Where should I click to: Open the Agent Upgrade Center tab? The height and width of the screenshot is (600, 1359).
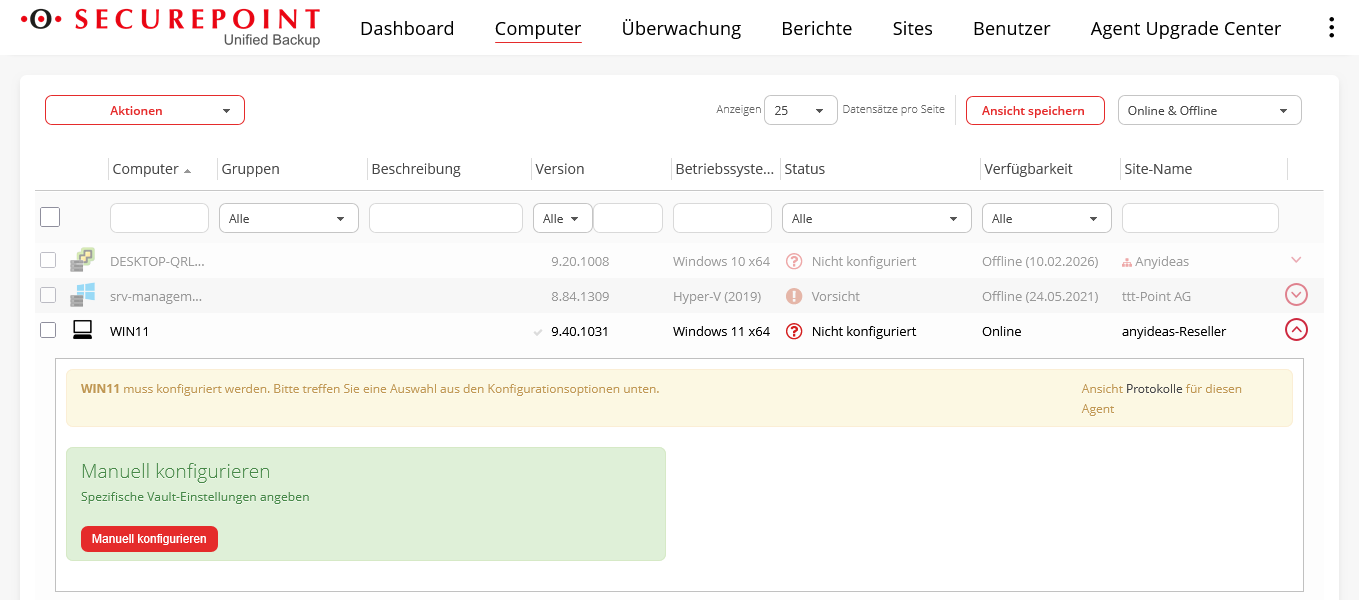tap(1185, 28)
